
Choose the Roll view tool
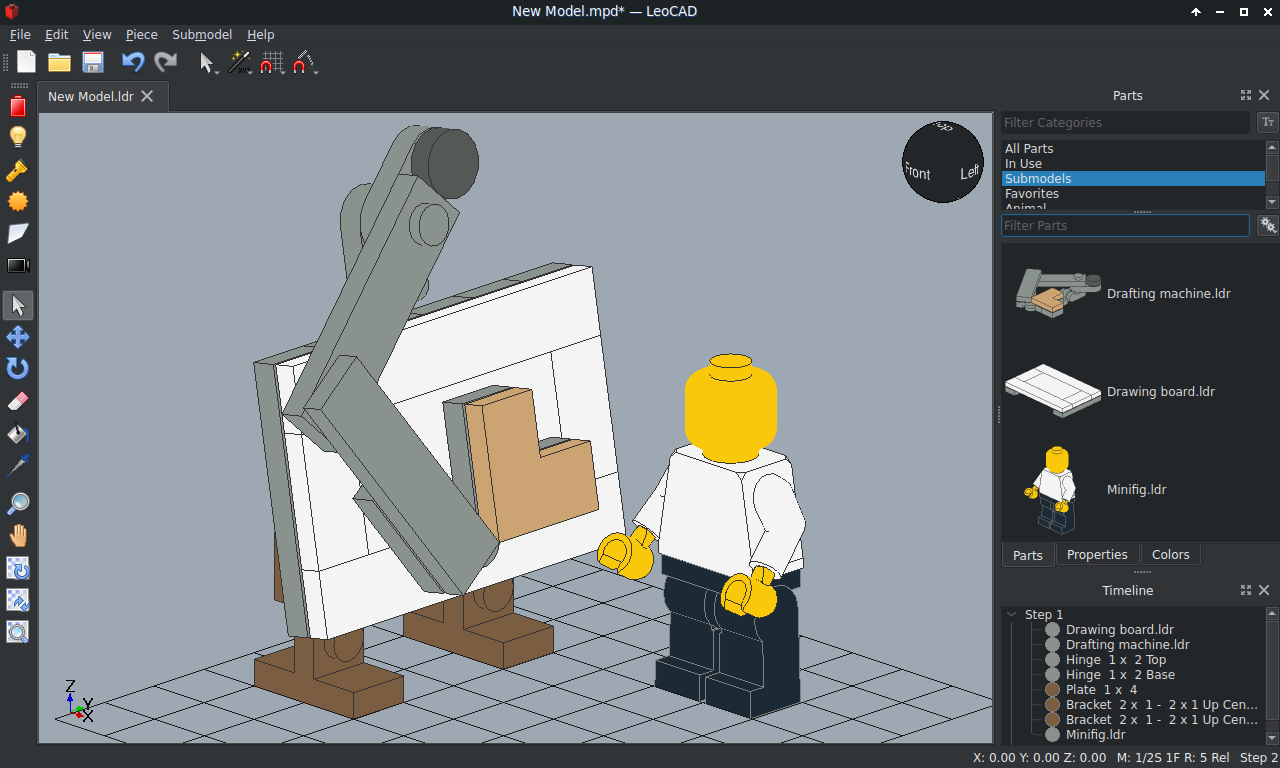18,600
